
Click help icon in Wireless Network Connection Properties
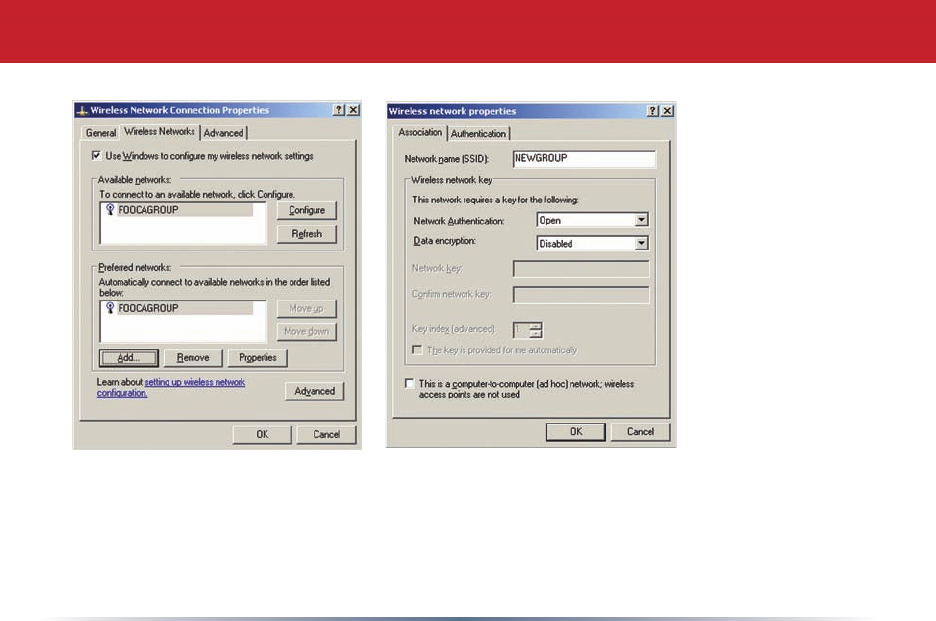(x=339, y=110)
